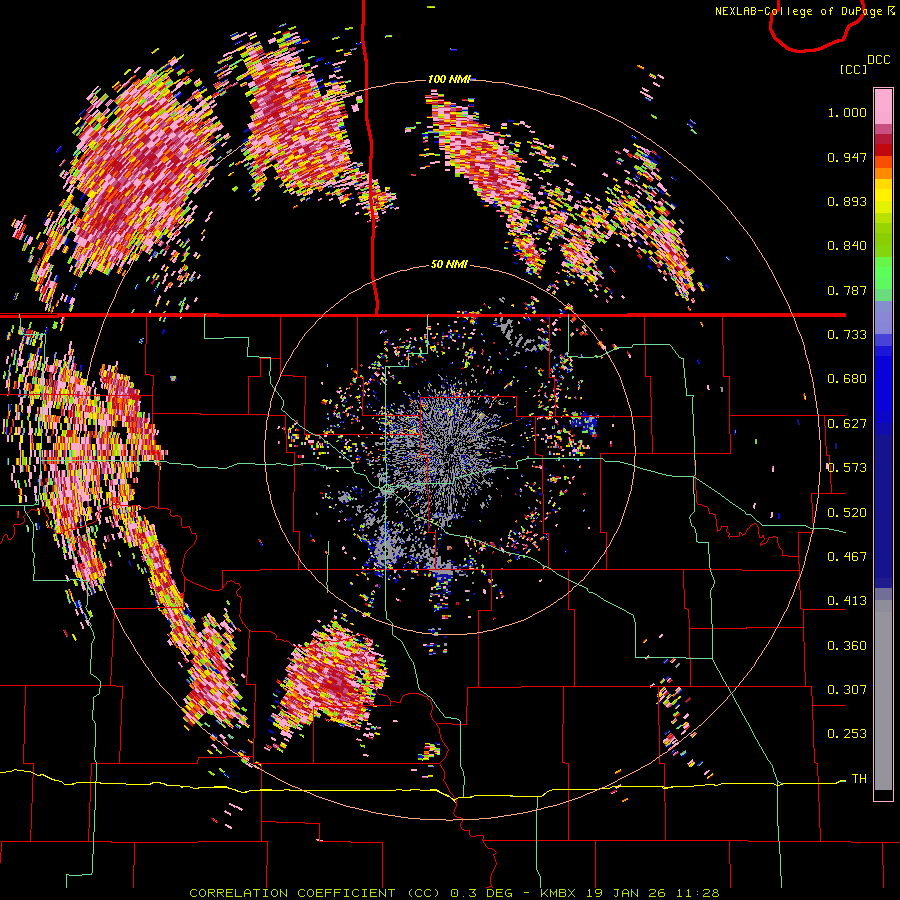This screenshot has width=900, height=900.
Task: Click the yellow band of color bar
Action: point(883,197)
